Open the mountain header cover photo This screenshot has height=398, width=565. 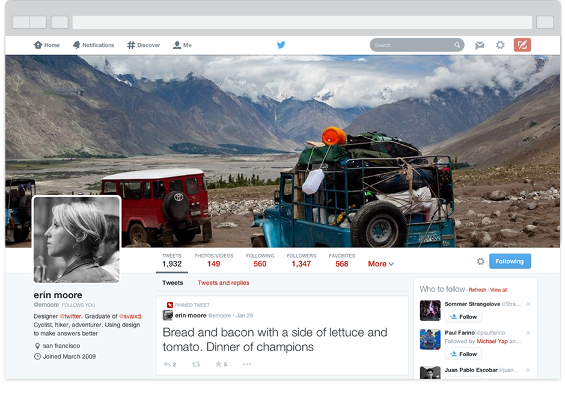(x=282, y=151)
